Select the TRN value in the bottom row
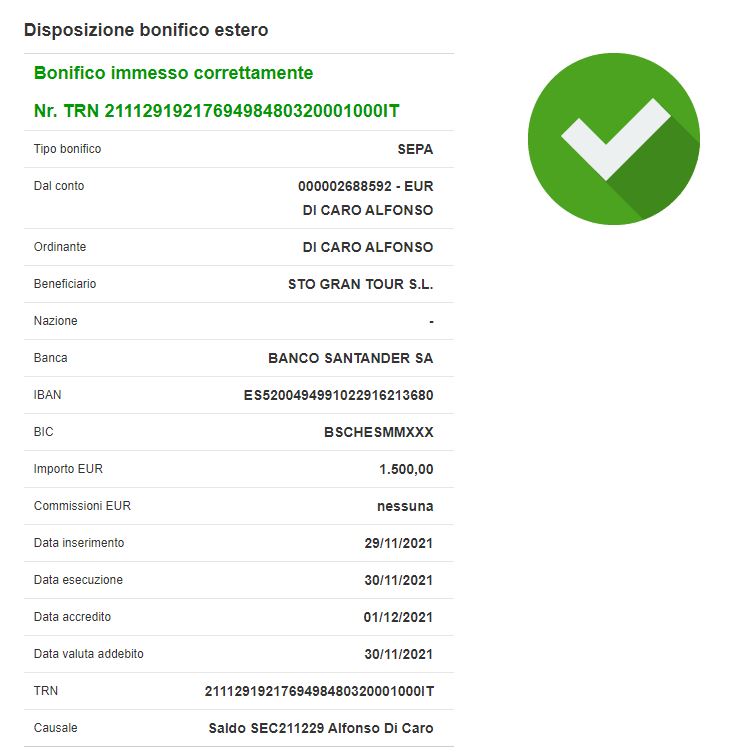The image size is (755, 755). click(x=319, y=691)
